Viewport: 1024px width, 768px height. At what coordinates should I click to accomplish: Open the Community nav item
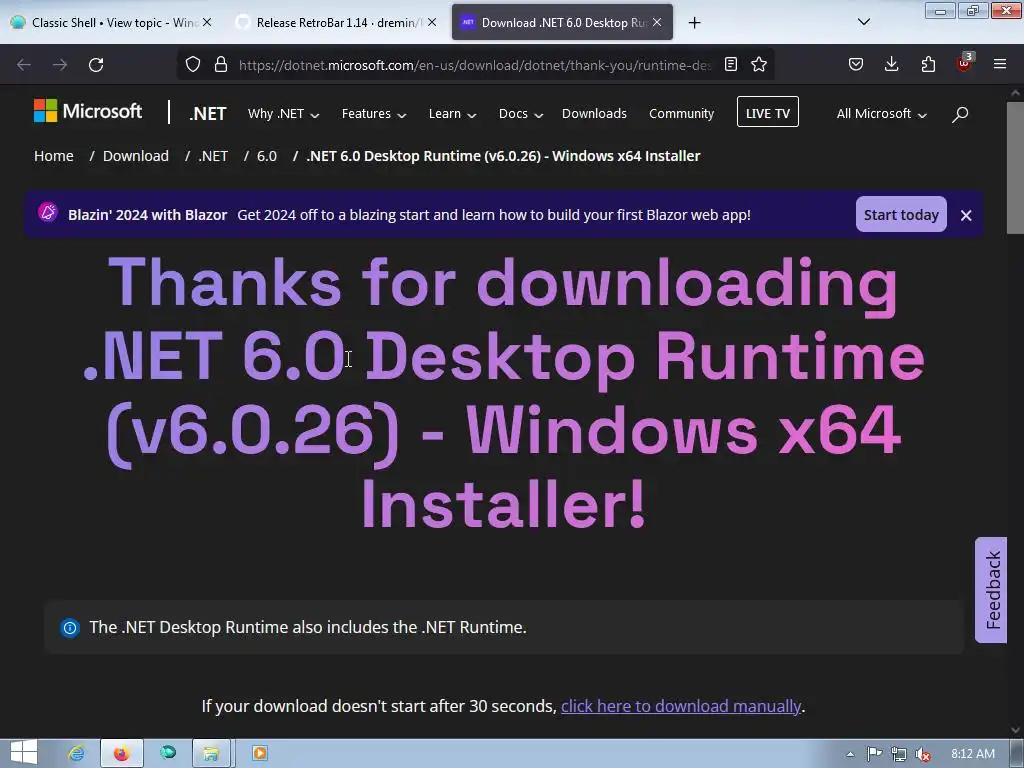(681, 114)
